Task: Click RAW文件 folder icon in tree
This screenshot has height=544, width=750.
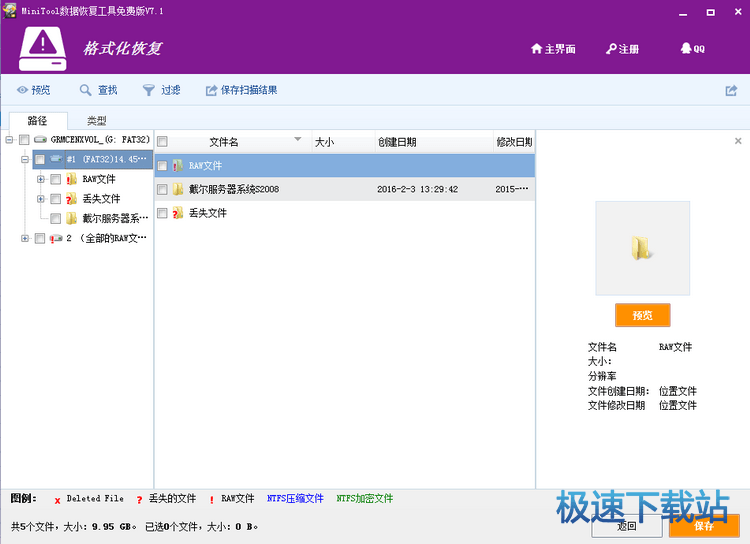Action: coord(71,179)
